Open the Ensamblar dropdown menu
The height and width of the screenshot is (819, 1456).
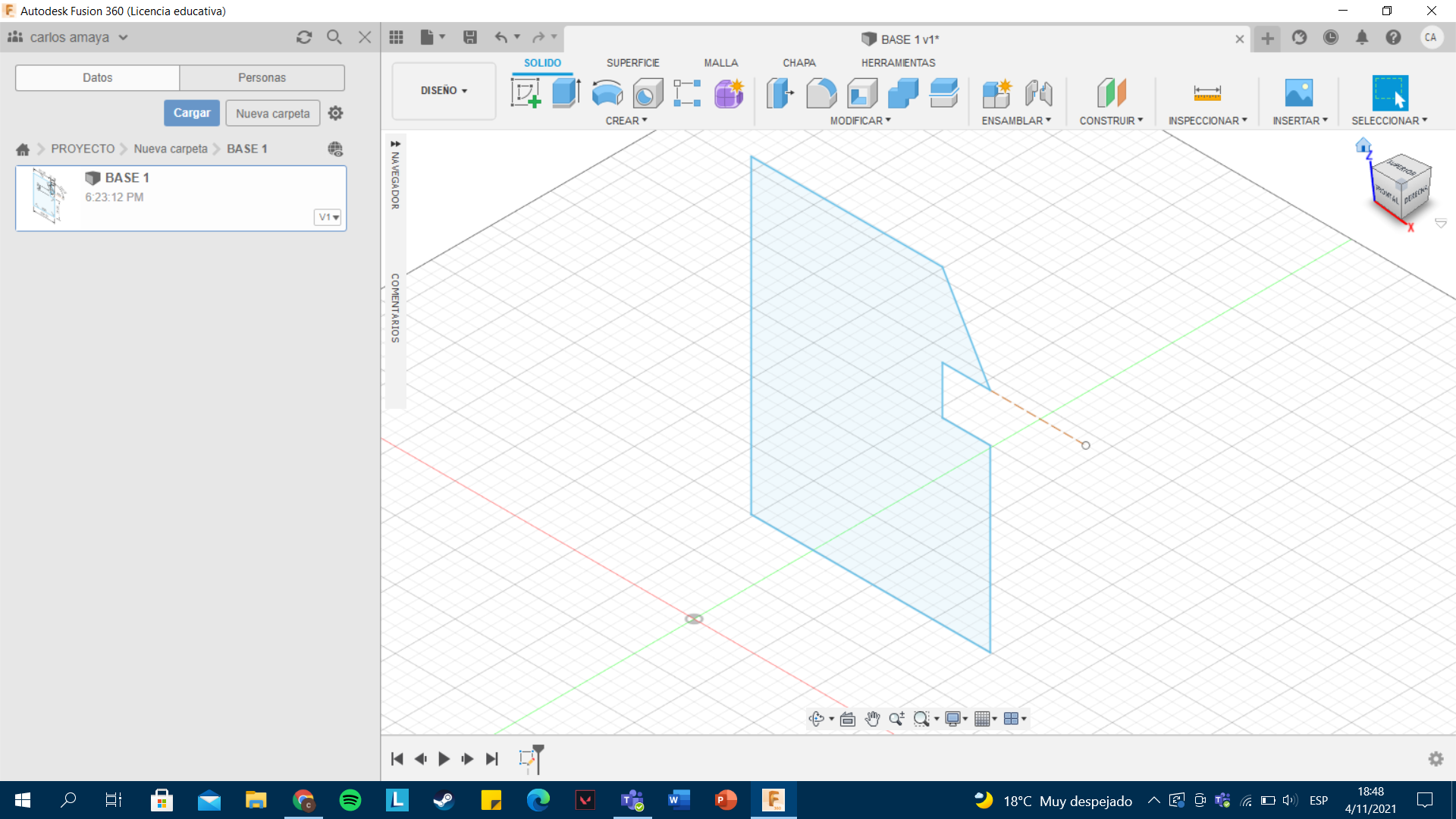[1016, 121]
